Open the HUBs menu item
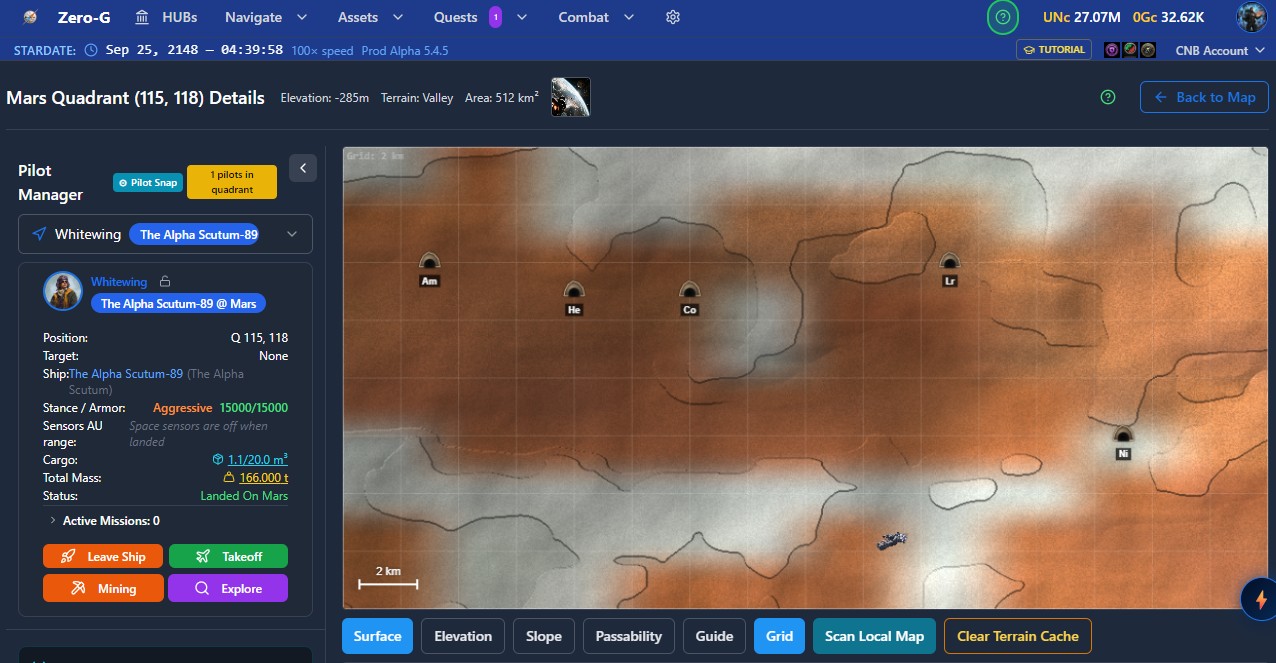This screenshot has height=663, width=1276. click(167, 17)
